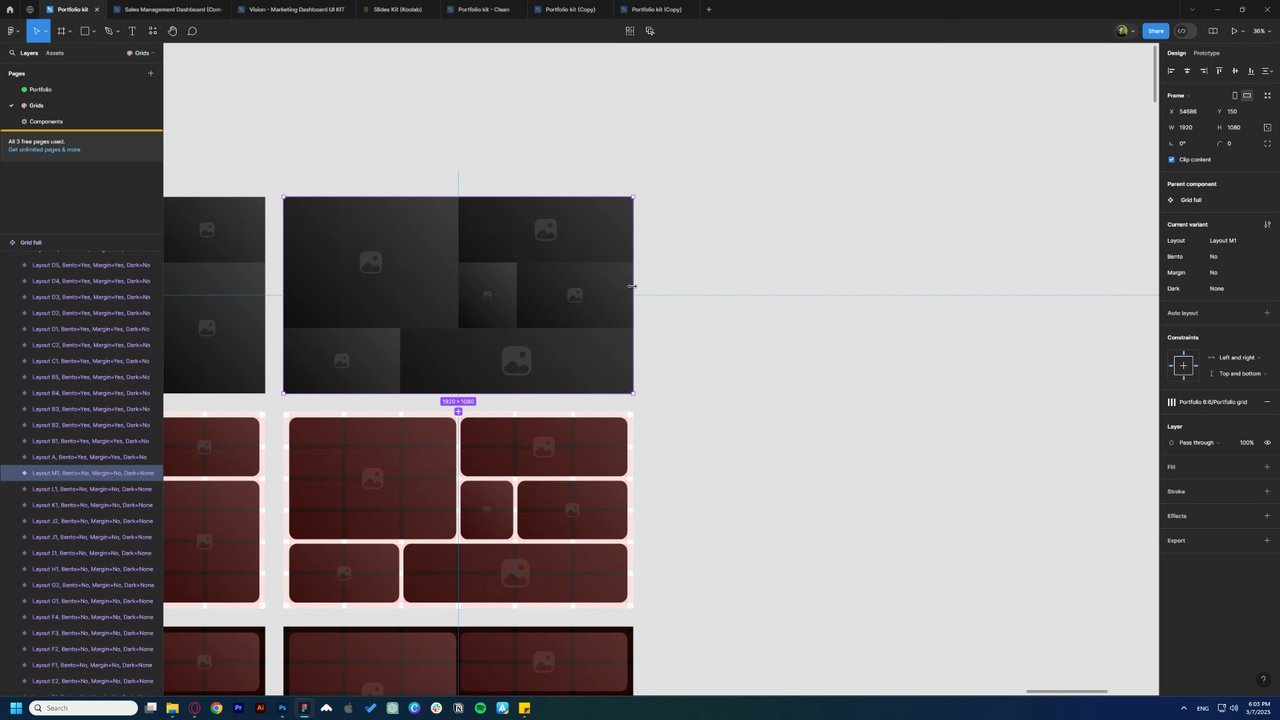The image size is (1280, 720).
Task: Click Get unlimited pages & more link
Action: pos(44,149)
